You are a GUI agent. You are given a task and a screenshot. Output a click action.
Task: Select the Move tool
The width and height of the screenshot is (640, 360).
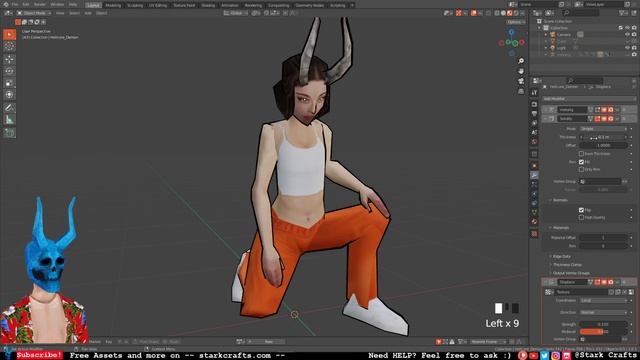point(9,60)
